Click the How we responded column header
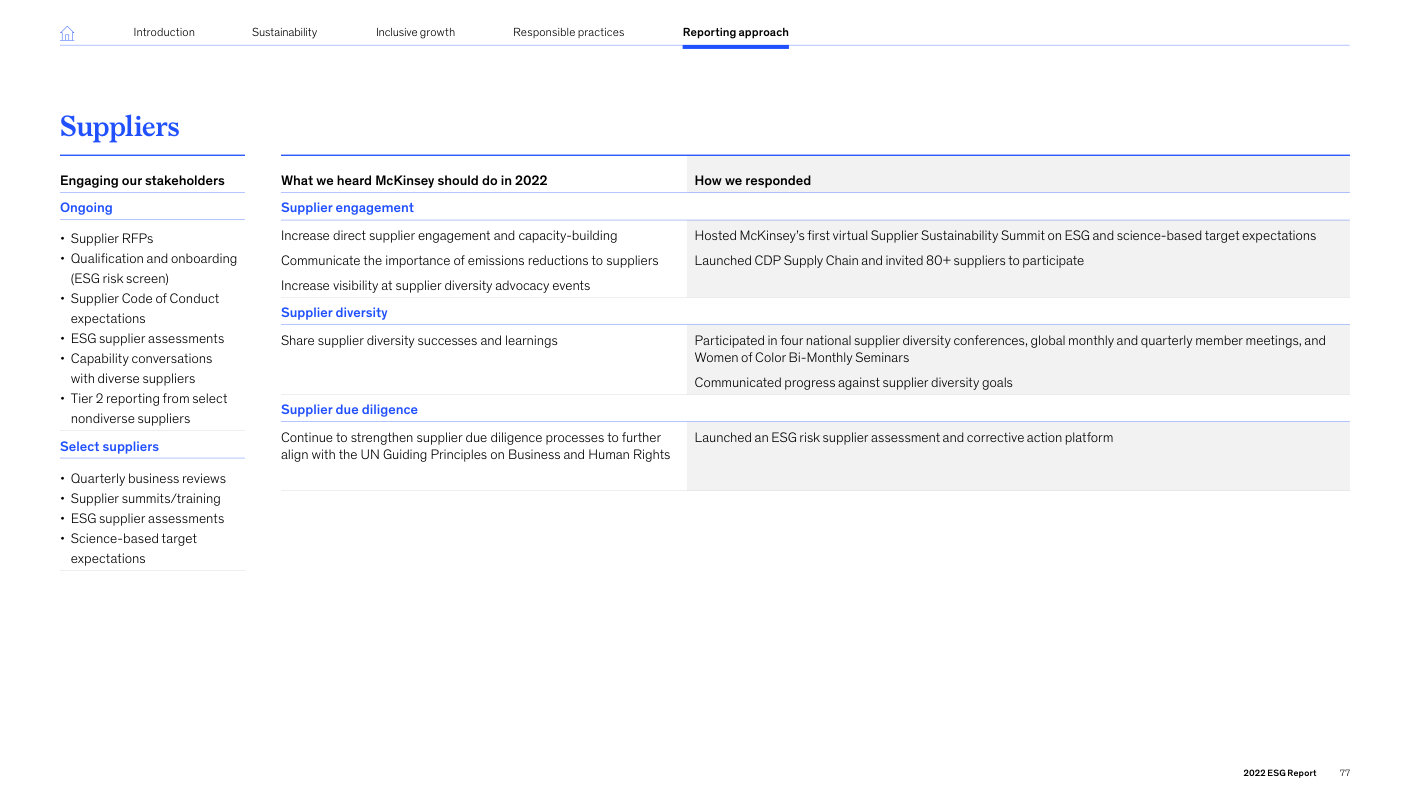1410x794 pixels. pyautogui.click(x=752, y=181)
